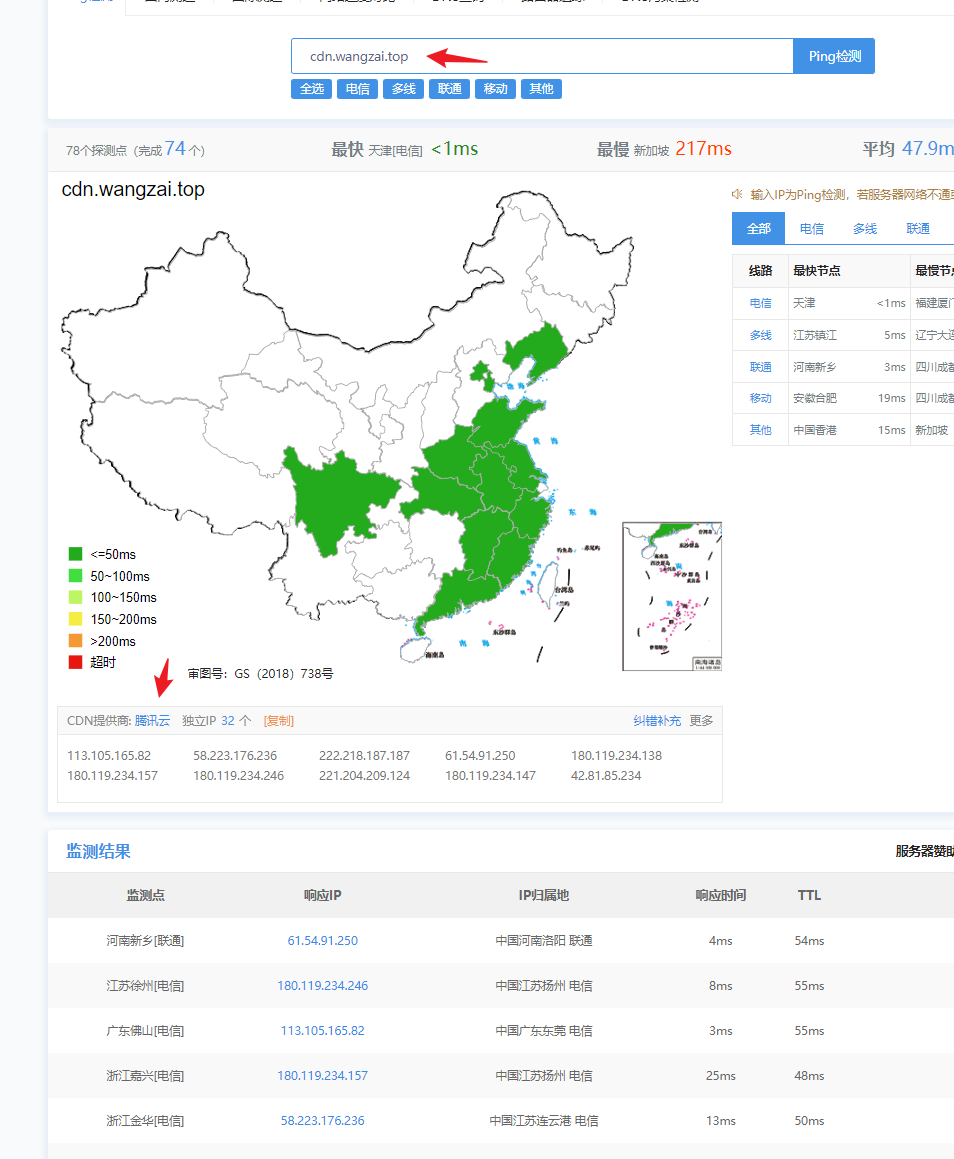The height and width of the screenshot is (1159, 954).
Task: Expand the 更多 link in the CDN panel
Action: click(701, 720)
